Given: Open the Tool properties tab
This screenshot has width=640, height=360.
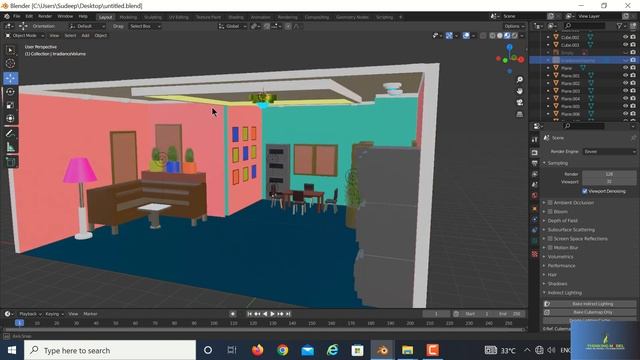Looking at the screenshot, I should 535,140.
